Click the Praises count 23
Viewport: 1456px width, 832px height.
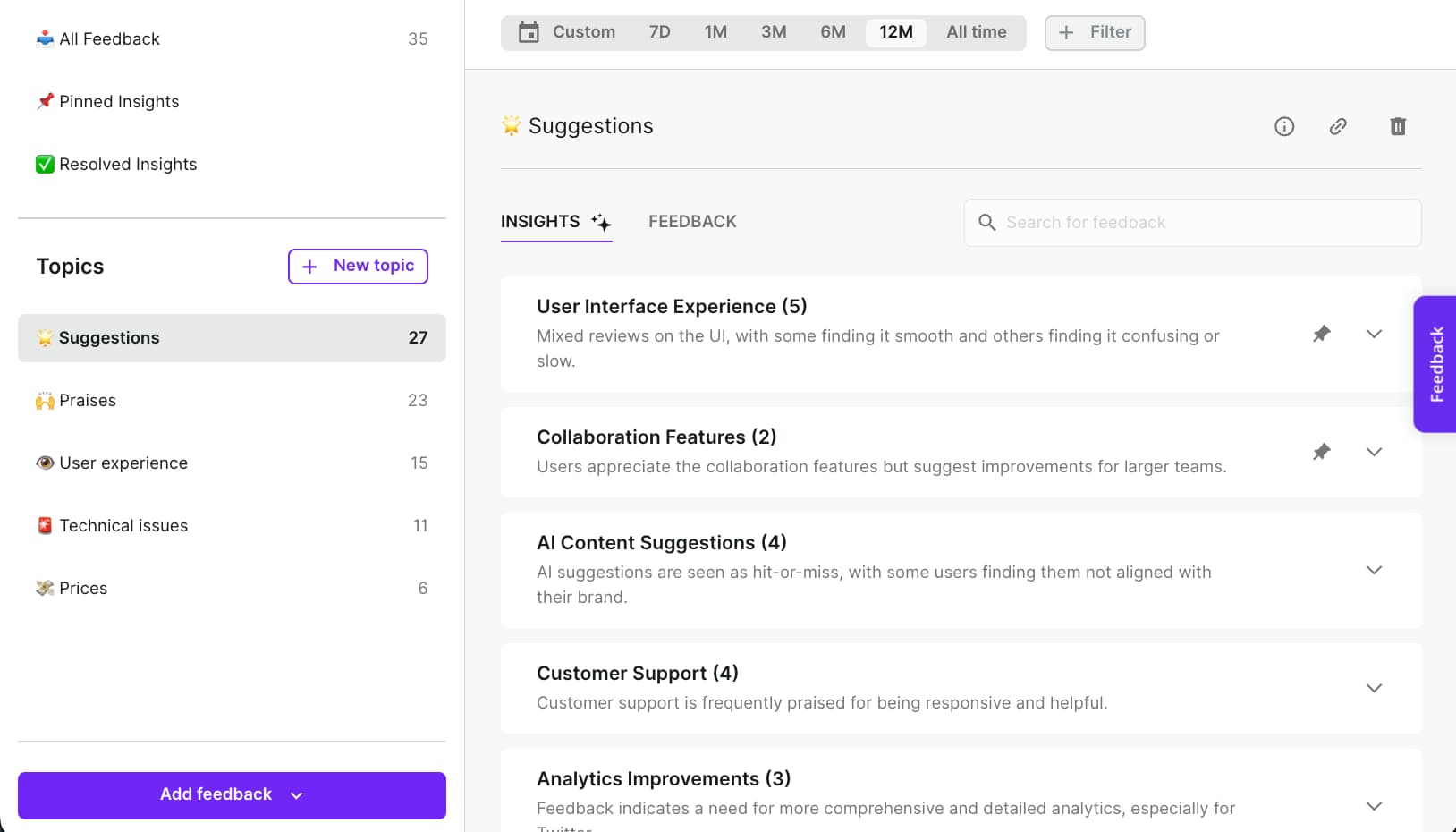coord(418,401)
